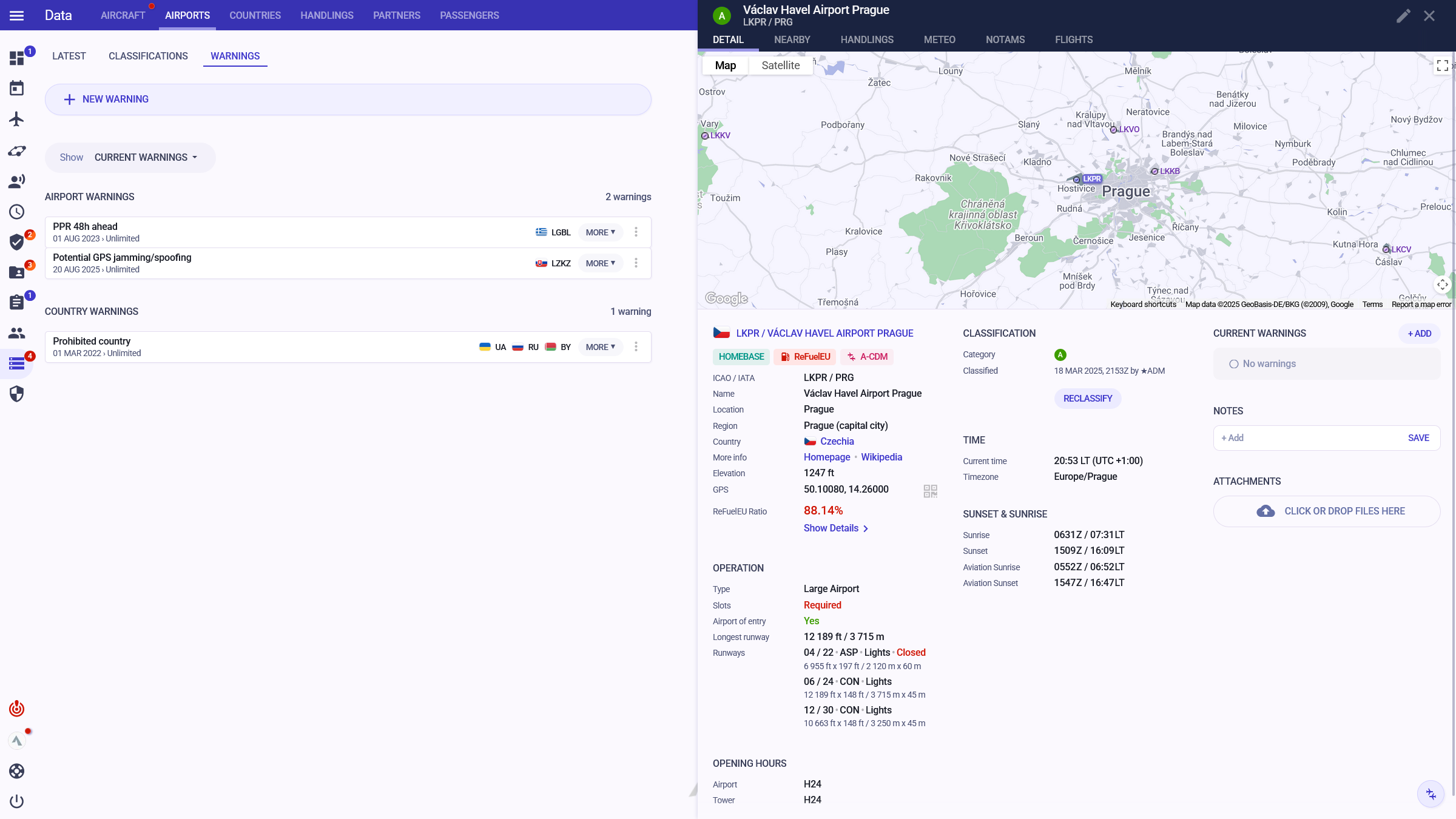The height and width of the screenshot is (819, 1456).
Task: Click the RECLASSIFY button
Action: (x=1087, y=399)
